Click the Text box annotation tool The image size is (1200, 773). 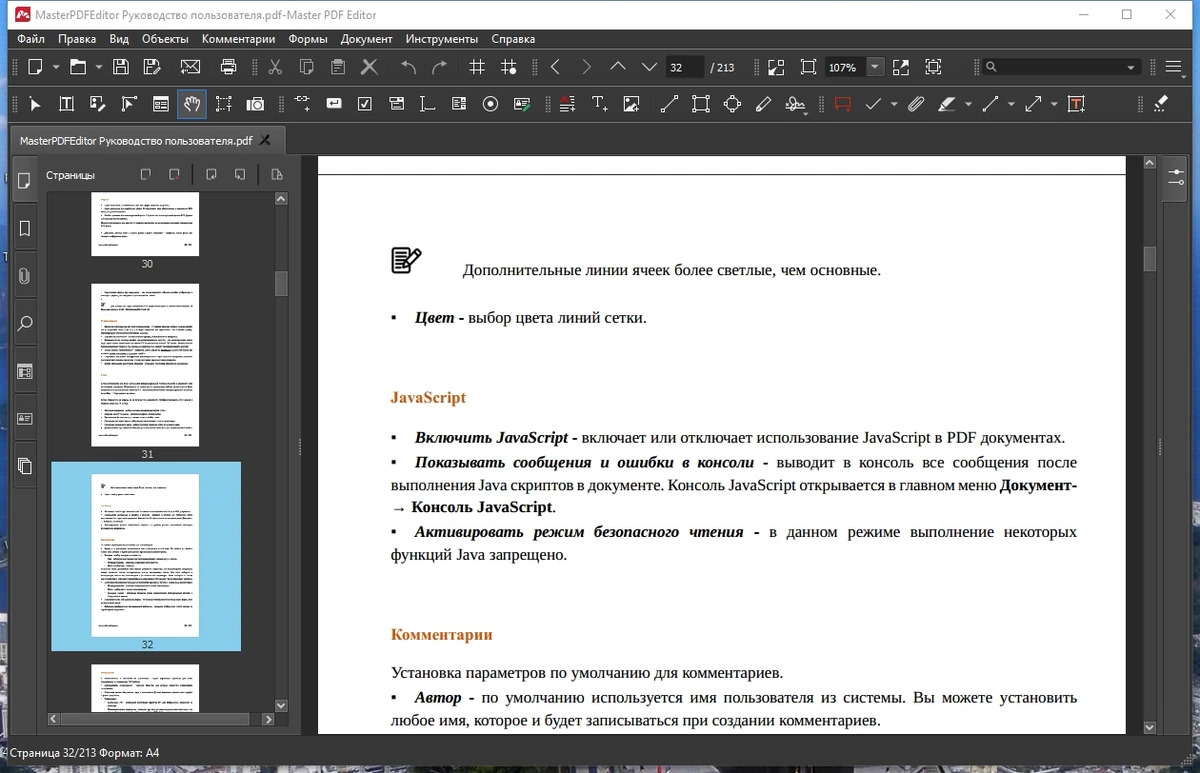click(1076, 104)
